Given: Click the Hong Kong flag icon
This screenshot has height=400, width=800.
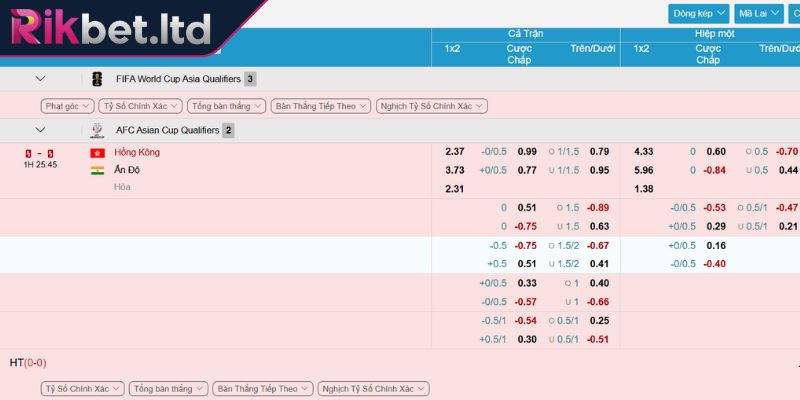Looking at the screenshot, I should [97, 153].
